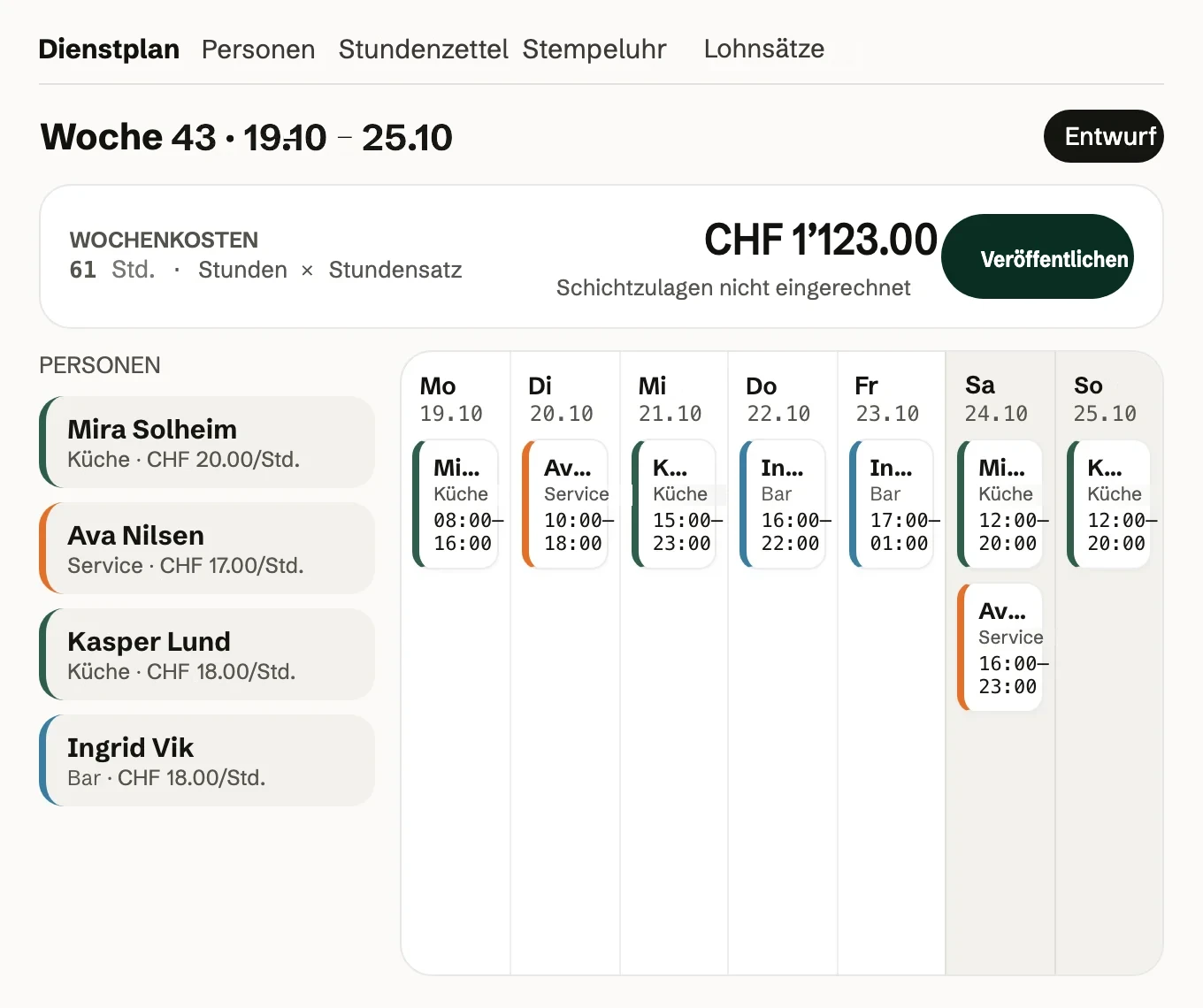1203x1008 pixels.
Task: Click the Veröffentlichen button
Action: click(1038, 256)
